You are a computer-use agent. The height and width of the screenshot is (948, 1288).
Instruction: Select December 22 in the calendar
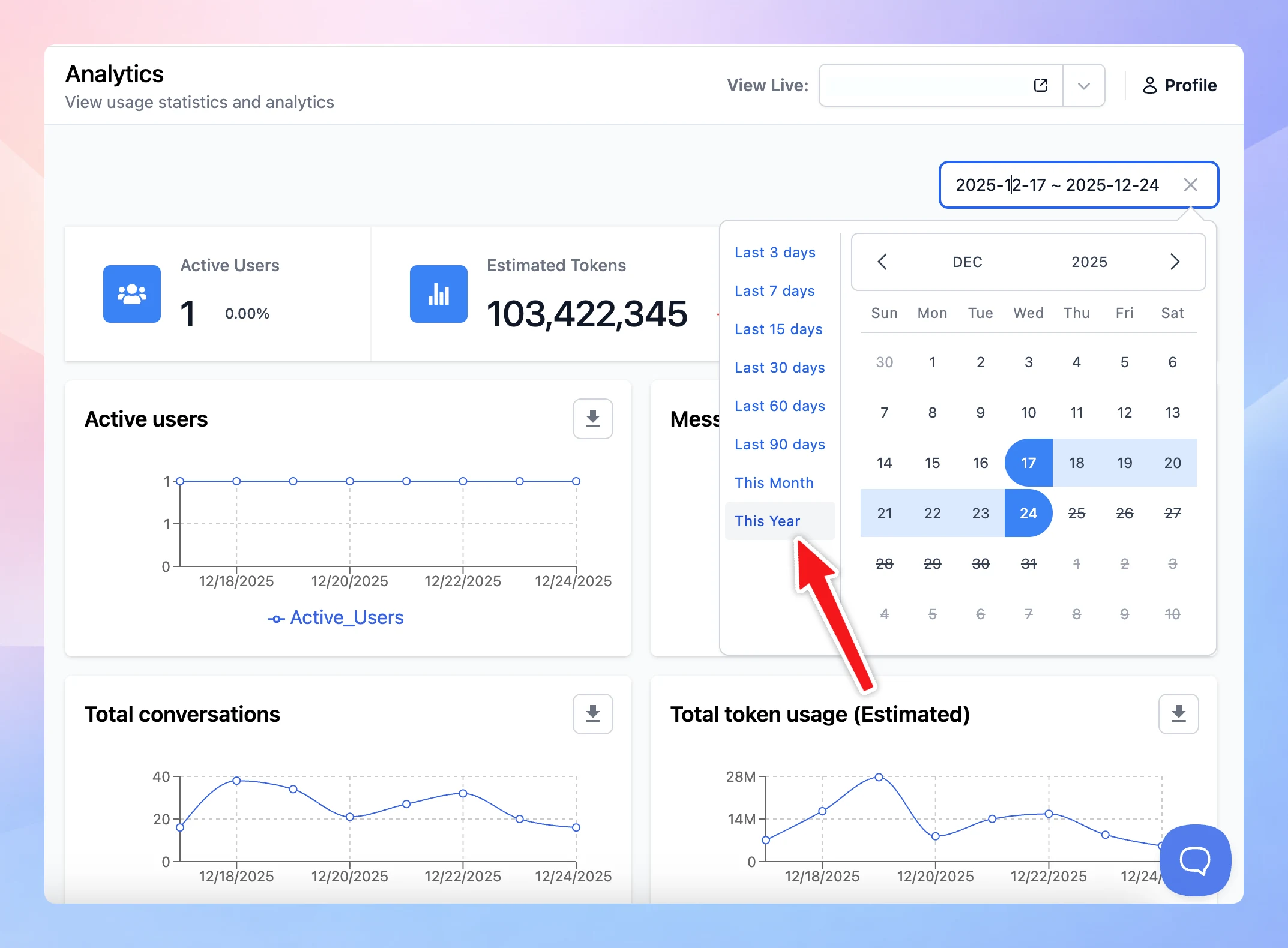(x=932, y=513)
